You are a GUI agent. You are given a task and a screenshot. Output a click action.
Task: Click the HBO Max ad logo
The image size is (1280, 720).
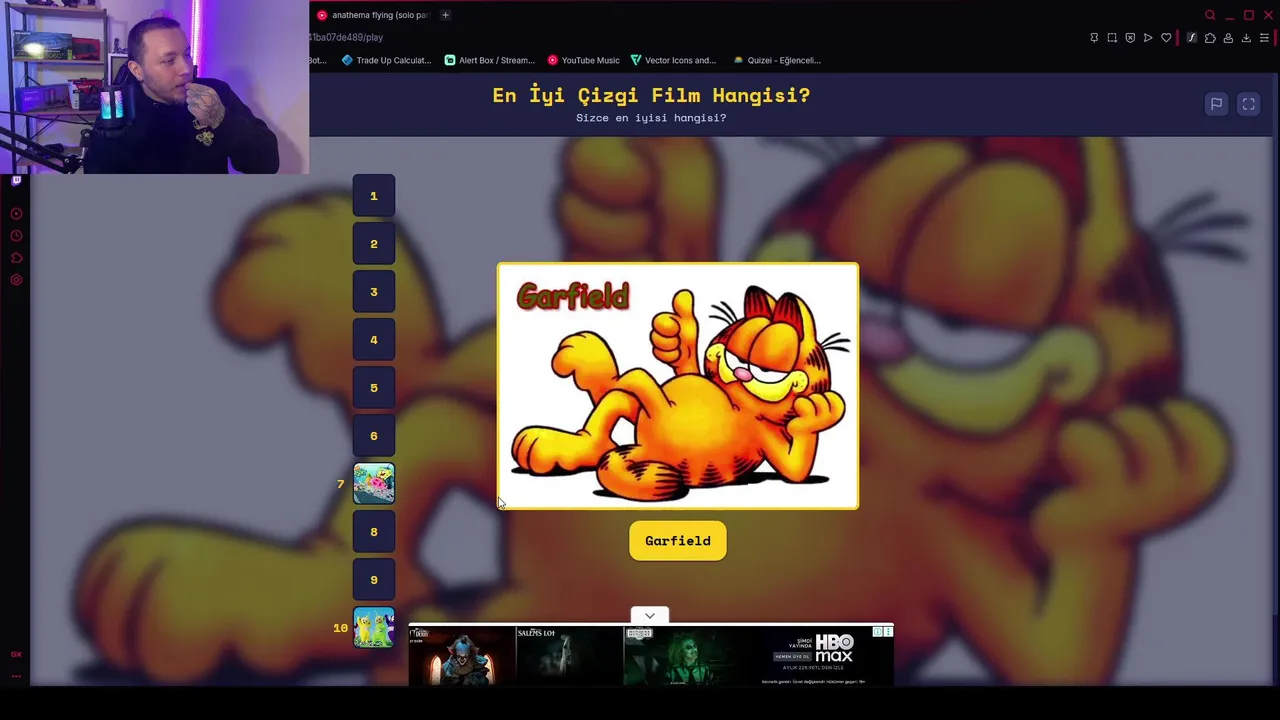[833, 648]
